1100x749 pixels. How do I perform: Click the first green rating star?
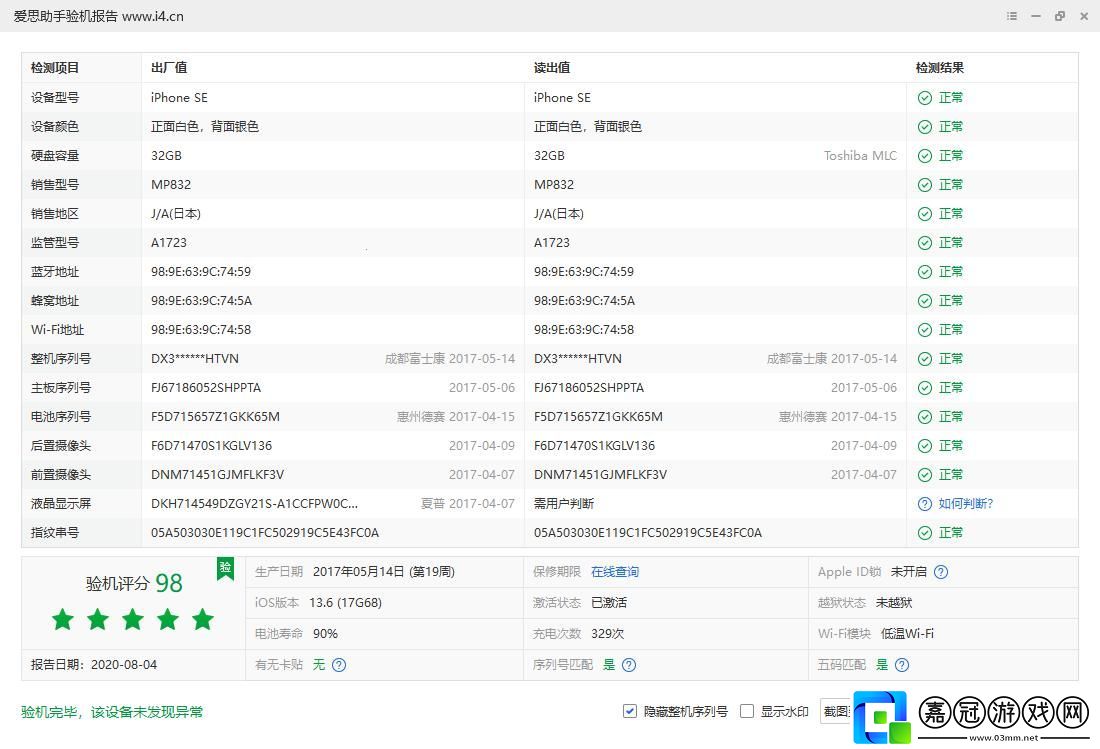63,619
